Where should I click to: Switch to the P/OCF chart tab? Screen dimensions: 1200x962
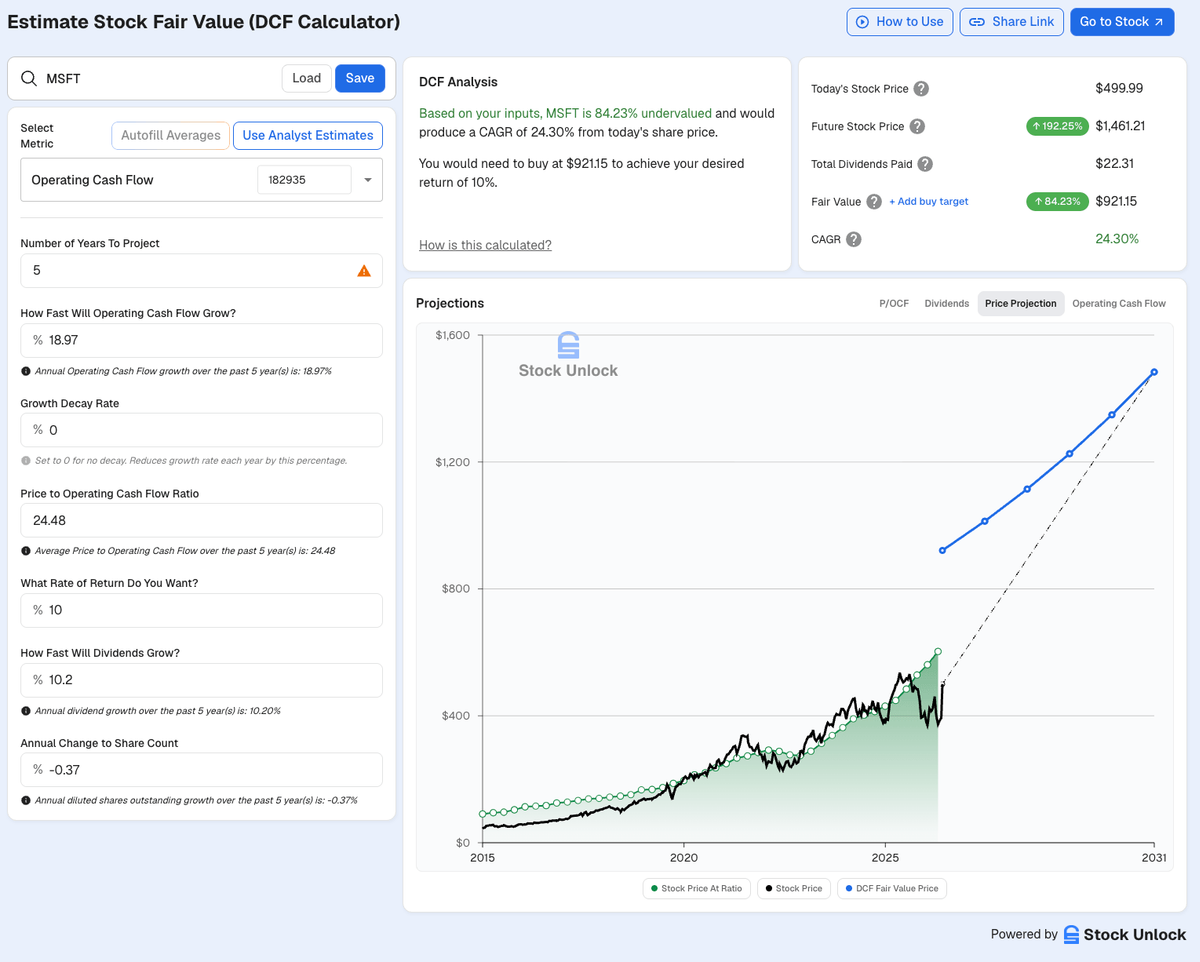894,304
